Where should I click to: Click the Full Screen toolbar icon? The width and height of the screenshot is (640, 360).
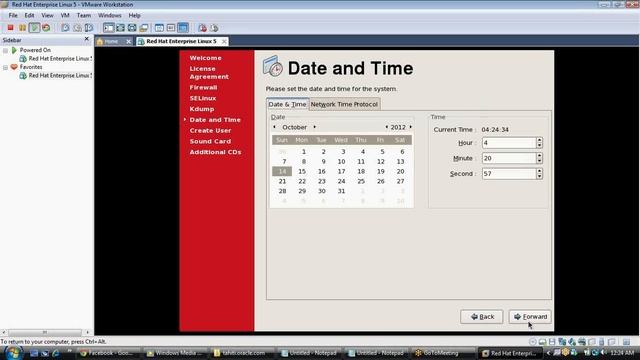coord(132,28)
